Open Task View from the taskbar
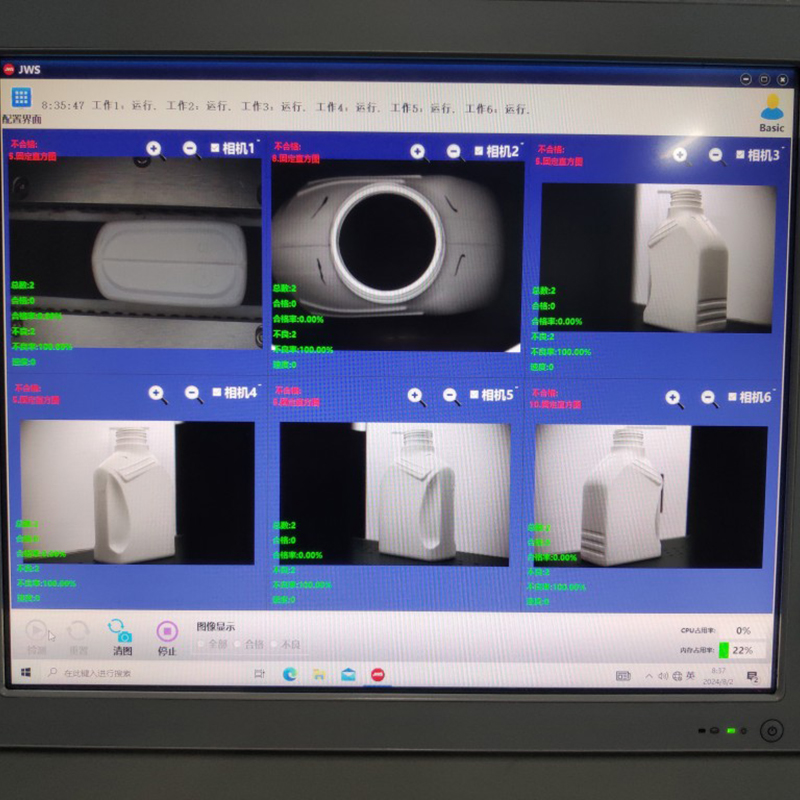The image size is (800, 800). [x=260, y=674]
